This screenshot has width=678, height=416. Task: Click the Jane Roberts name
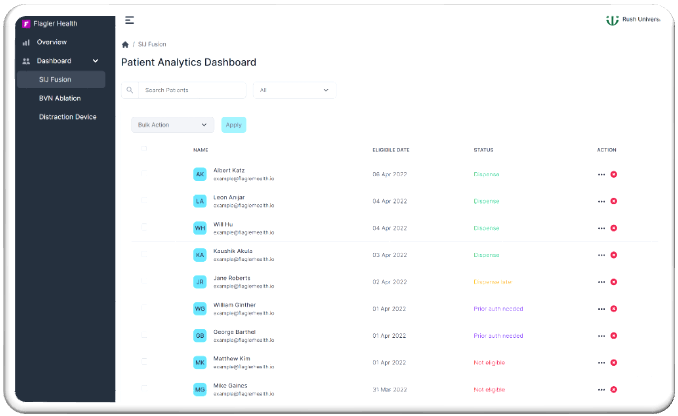tap(232, 278)
